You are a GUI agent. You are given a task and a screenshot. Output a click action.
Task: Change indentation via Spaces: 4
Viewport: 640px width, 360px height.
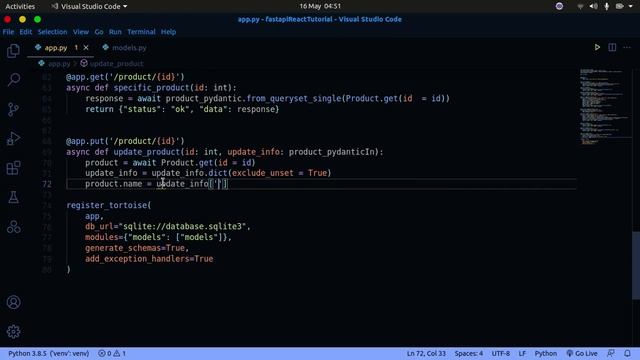pos(469,353)
